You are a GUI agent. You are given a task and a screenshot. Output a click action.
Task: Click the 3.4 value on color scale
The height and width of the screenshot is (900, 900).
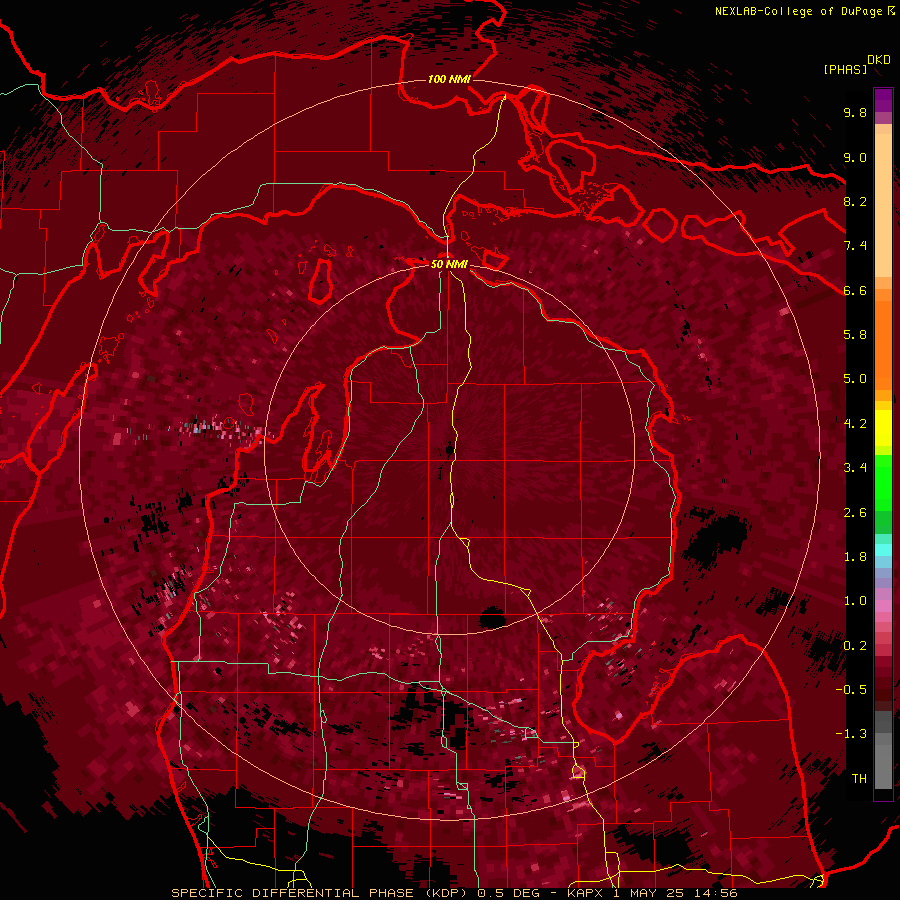click(855, 468)
